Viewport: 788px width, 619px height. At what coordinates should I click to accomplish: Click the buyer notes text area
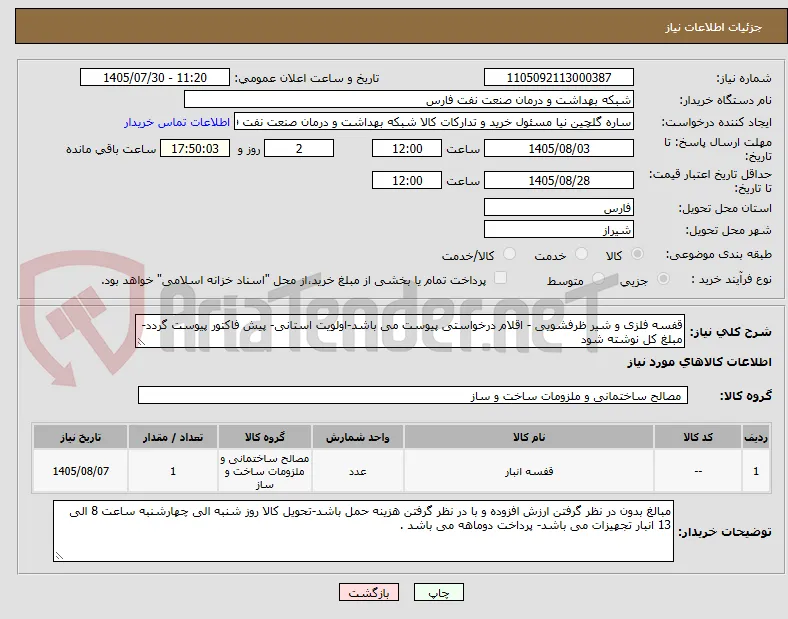(363, 531)
